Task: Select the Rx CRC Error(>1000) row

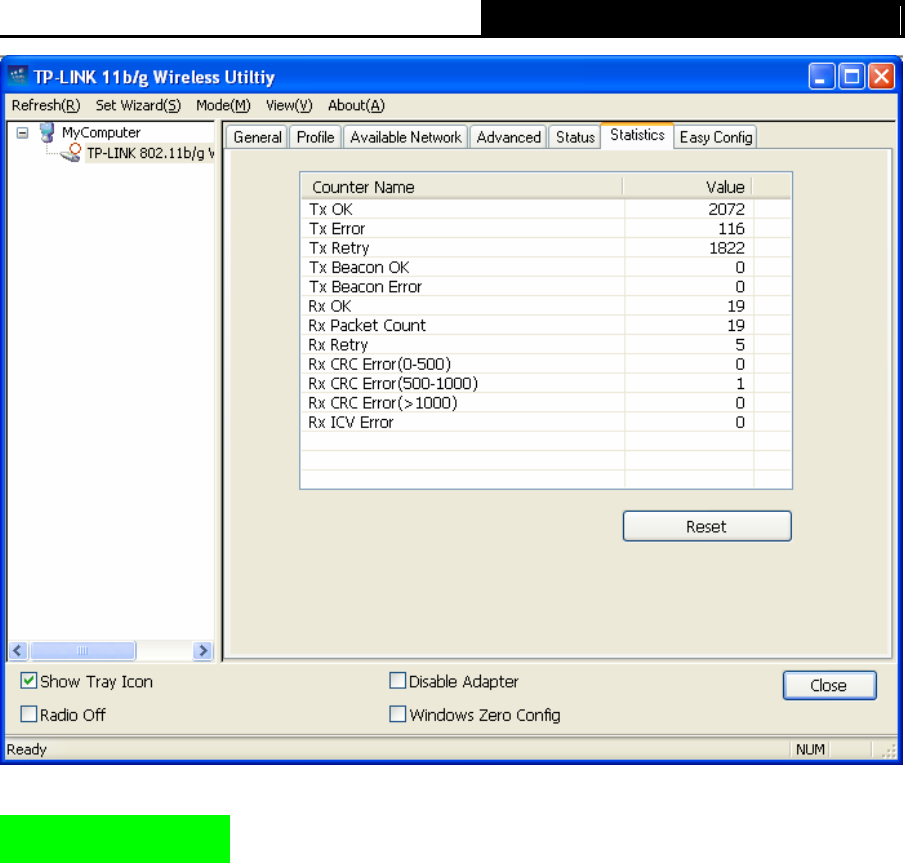Action: click(546, 403)
